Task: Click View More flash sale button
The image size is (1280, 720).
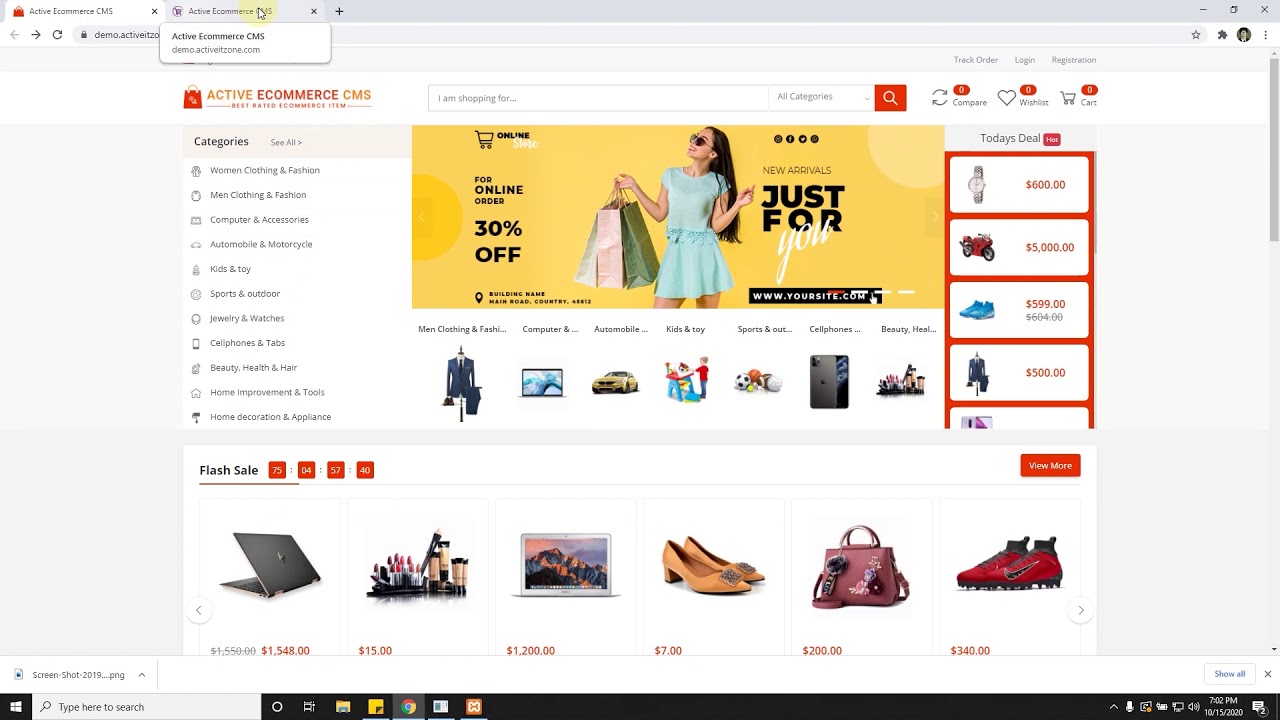Action: [1050, 466]
